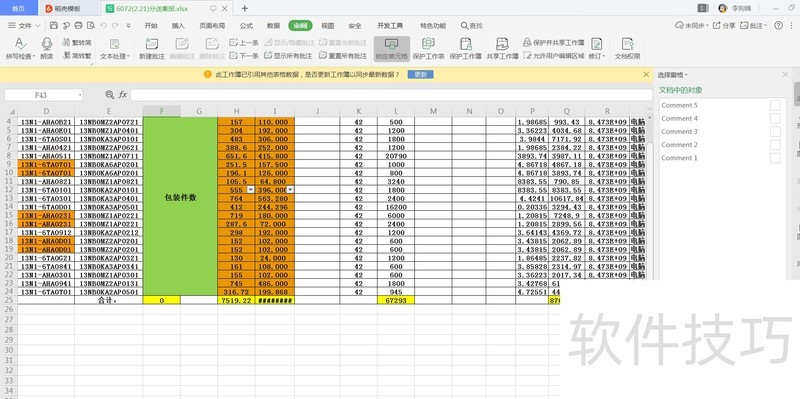
Task: Click the 更新 button in notification bar
Action: tap(420, 74)
